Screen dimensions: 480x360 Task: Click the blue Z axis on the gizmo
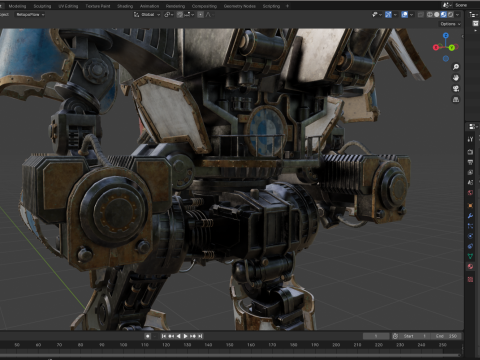click(x=446, y=35)
